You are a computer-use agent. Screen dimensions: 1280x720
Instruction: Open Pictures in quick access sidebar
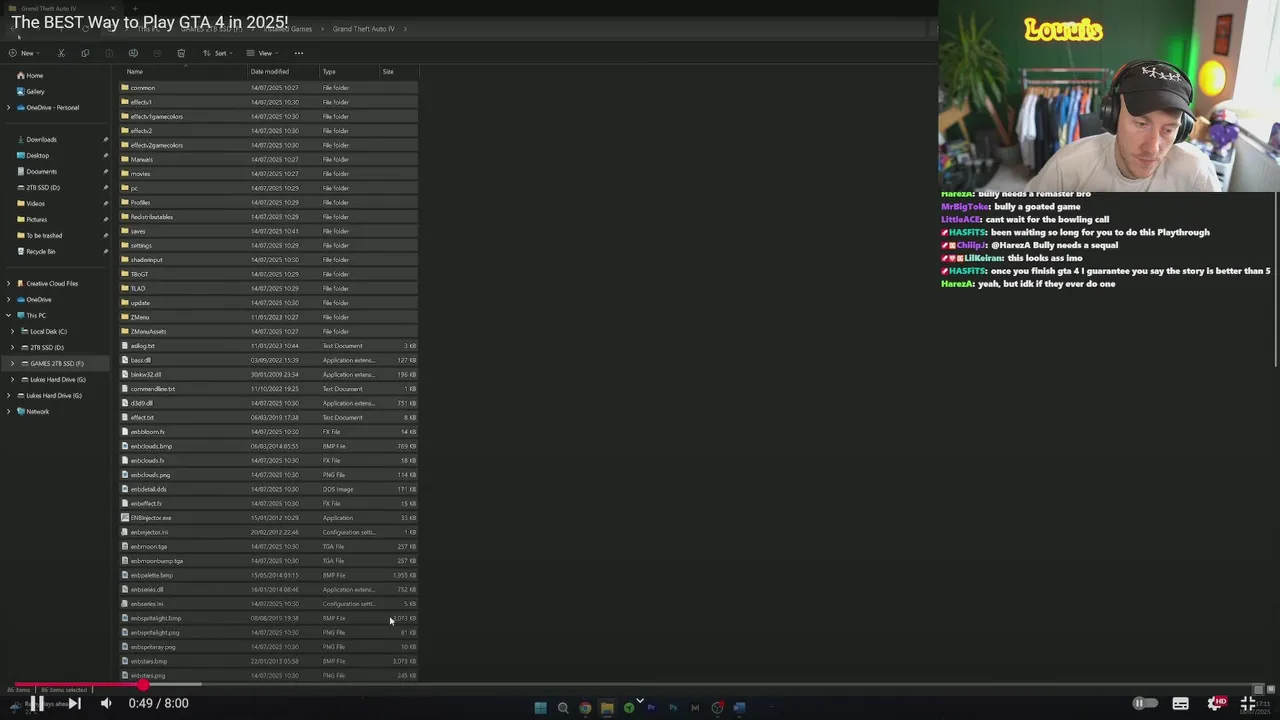[36, 219]
